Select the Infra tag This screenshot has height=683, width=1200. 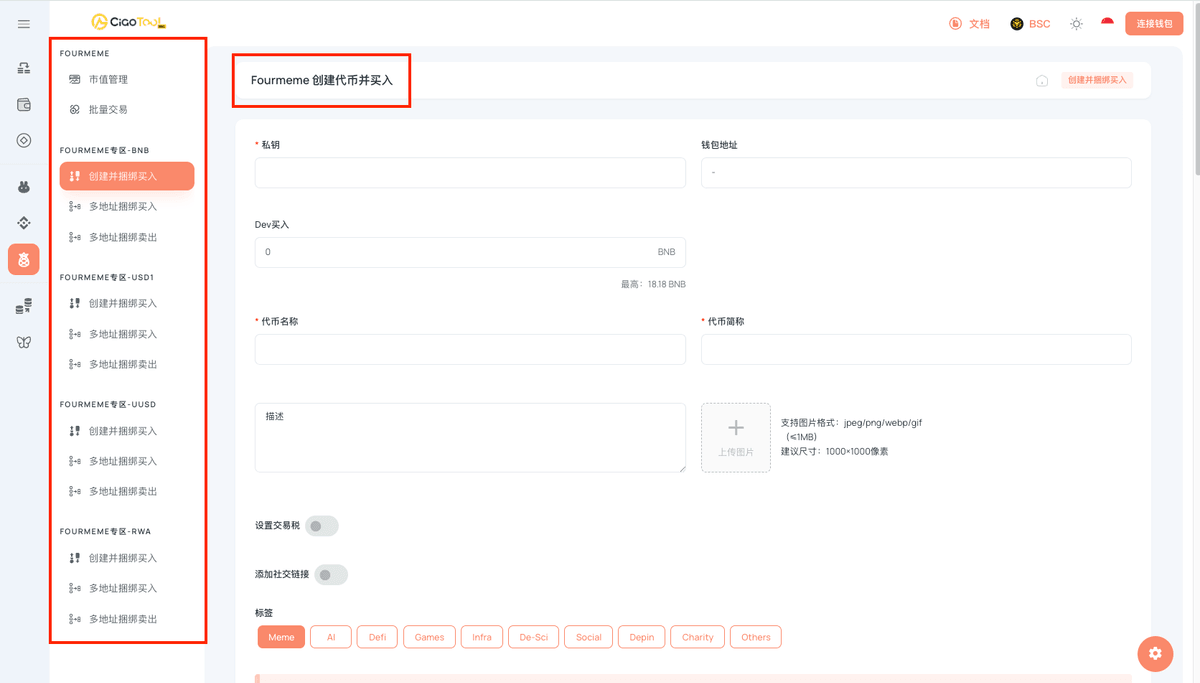click(482, 637)
